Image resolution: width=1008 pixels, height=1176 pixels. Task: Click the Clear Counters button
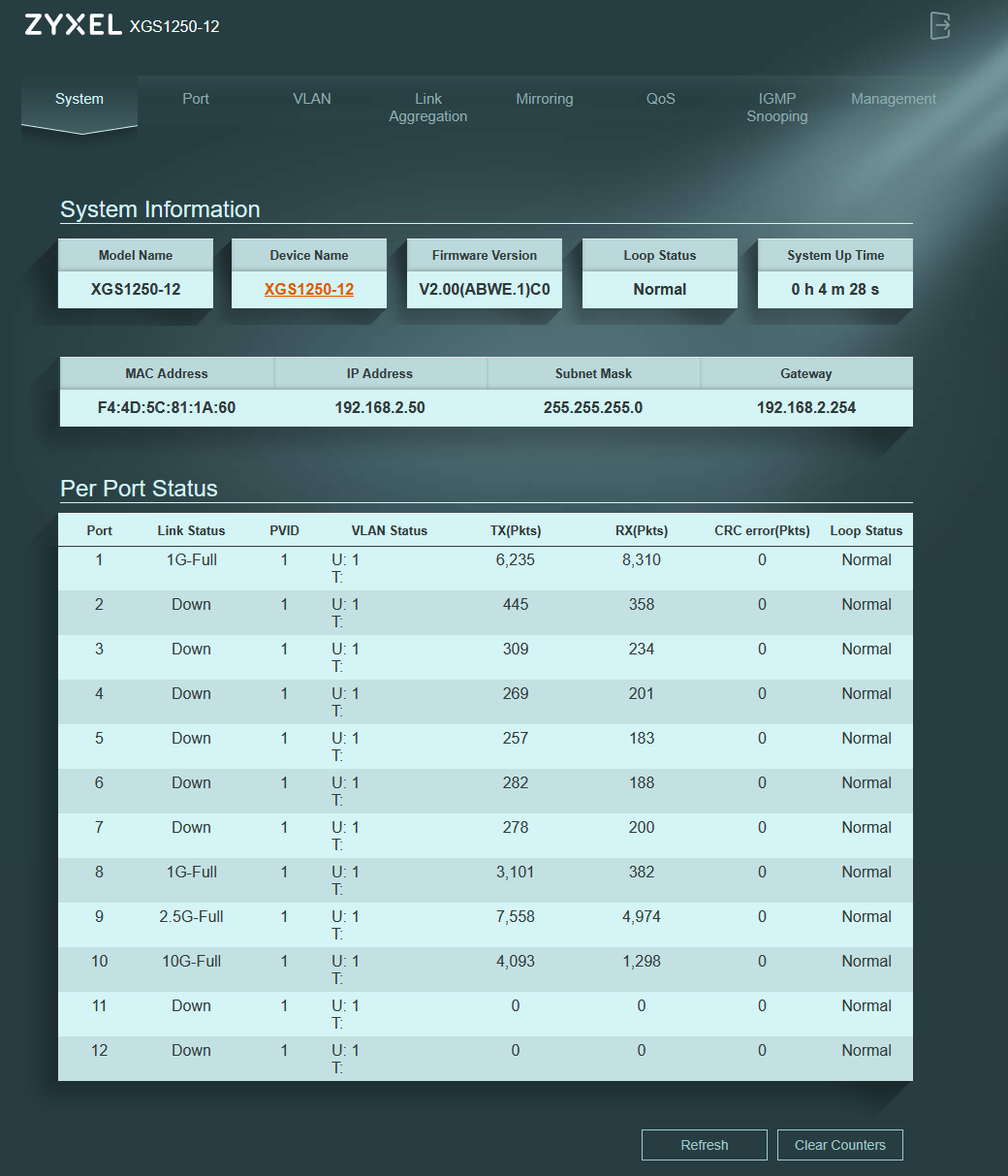click(x=840, y=1145)
